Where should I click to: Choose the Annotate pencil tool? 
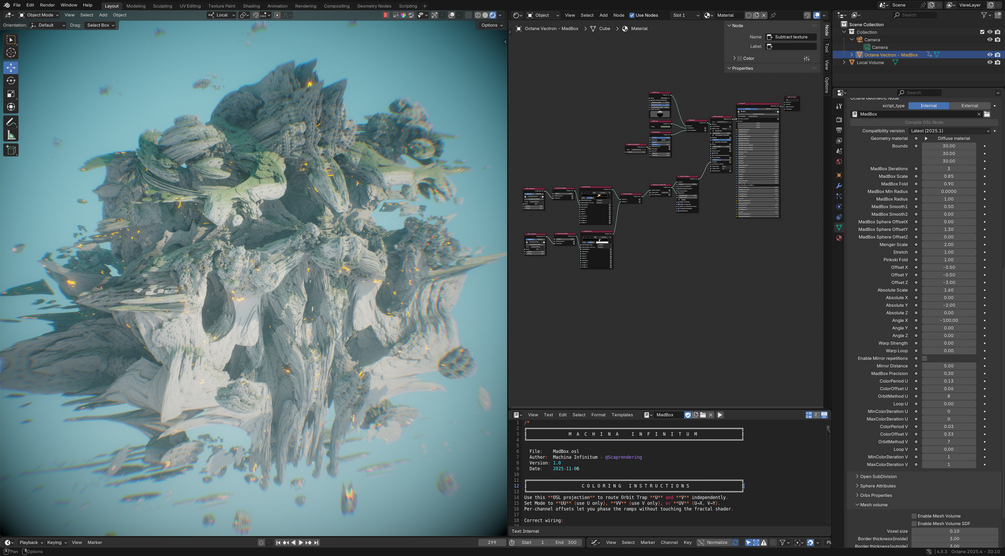(11, 121)
